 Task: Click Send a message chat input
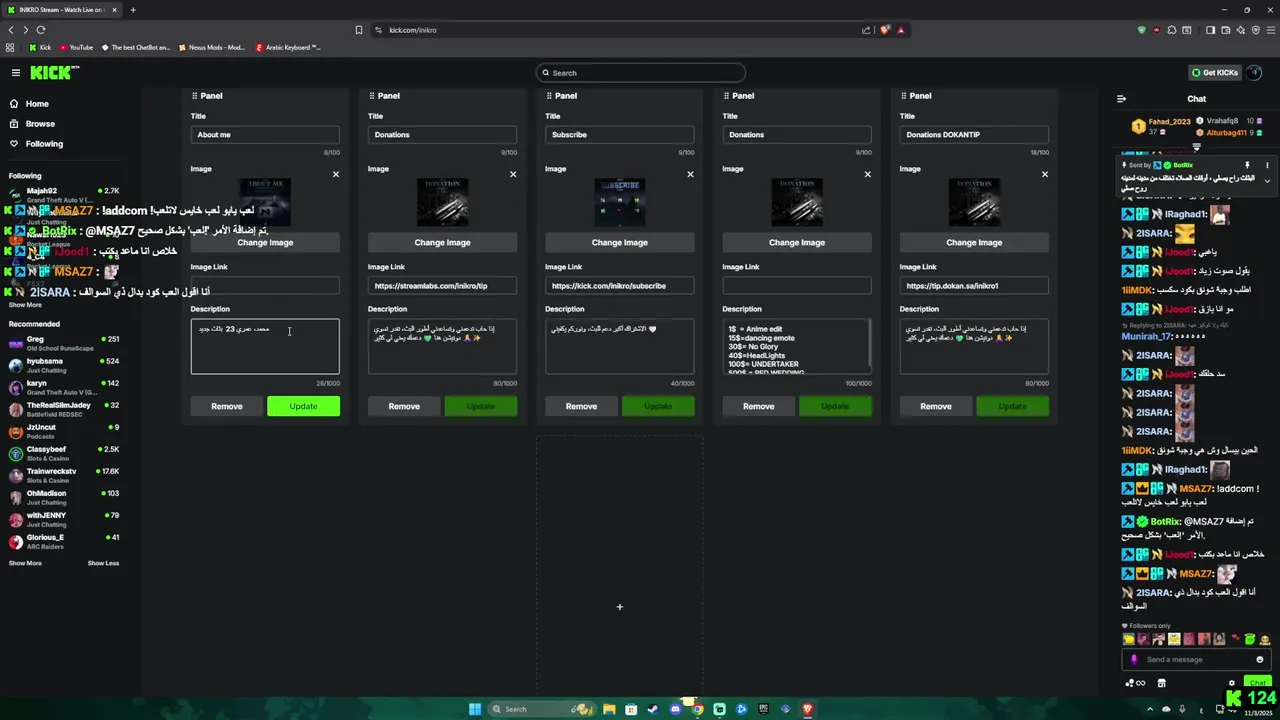[x=1195, y=659]
